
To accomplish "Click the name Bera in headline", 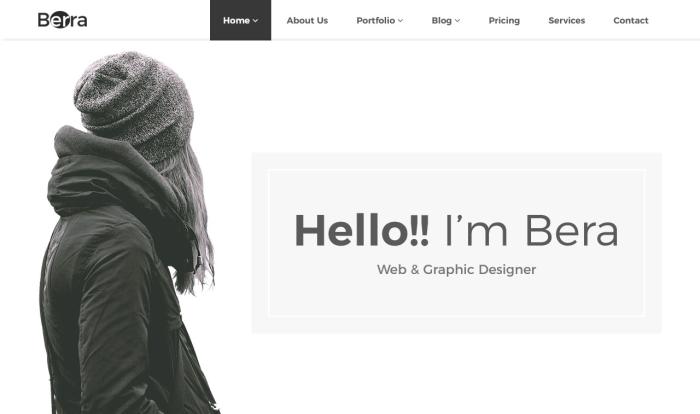I will click(572, 230).
